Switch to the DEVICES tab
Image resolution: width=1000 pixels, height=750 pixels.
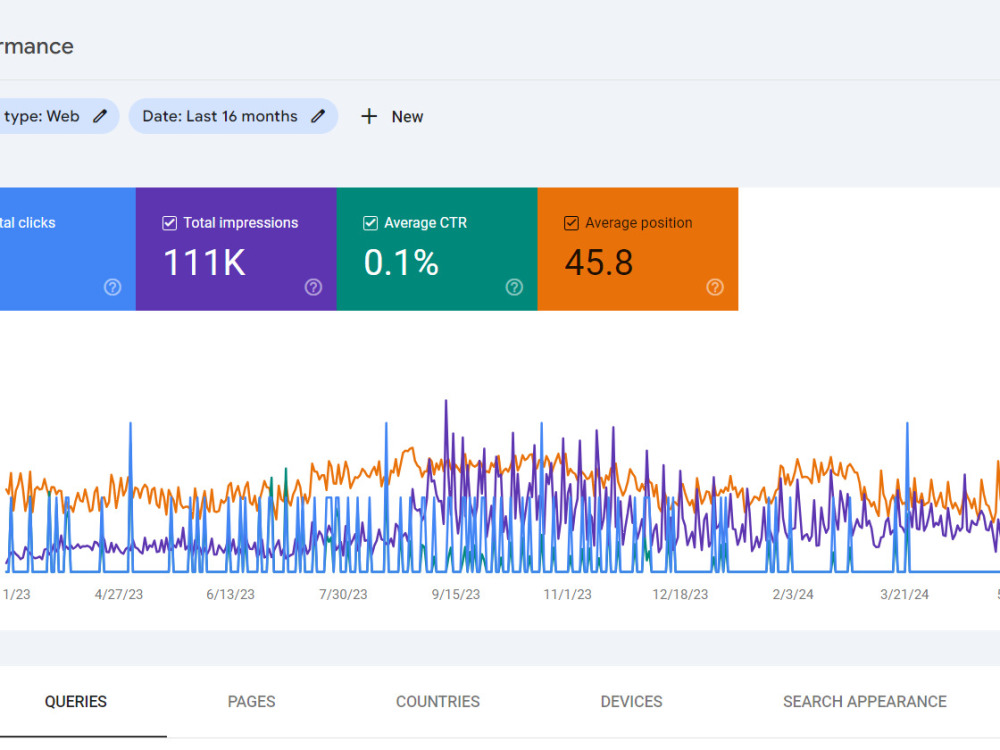[x=631, y=702]
